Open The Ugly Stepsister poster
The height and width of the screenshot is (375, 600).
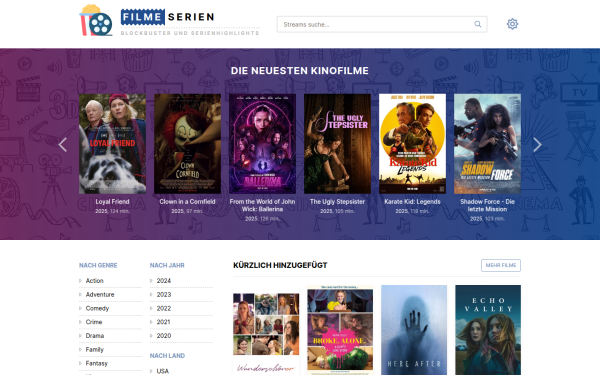coord(338,143)
